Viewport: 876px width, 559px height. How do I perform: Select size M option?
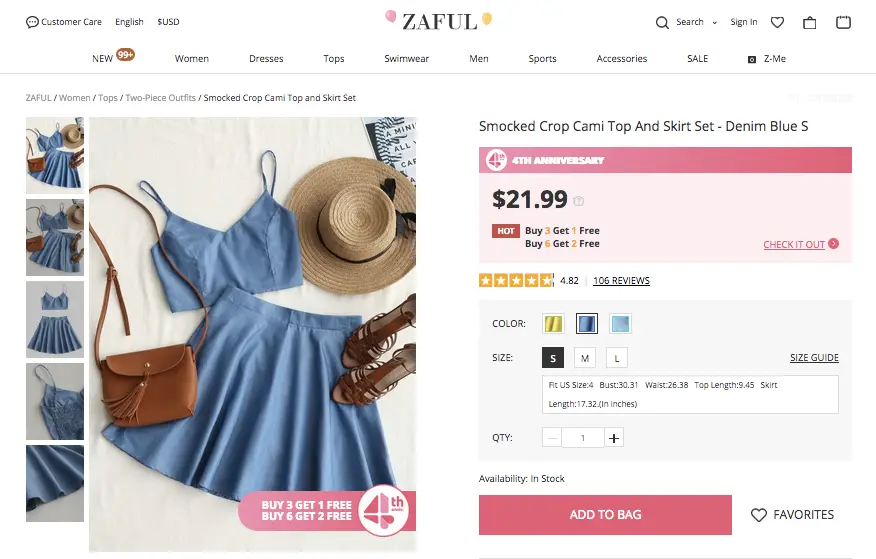(x=585, y=358)
